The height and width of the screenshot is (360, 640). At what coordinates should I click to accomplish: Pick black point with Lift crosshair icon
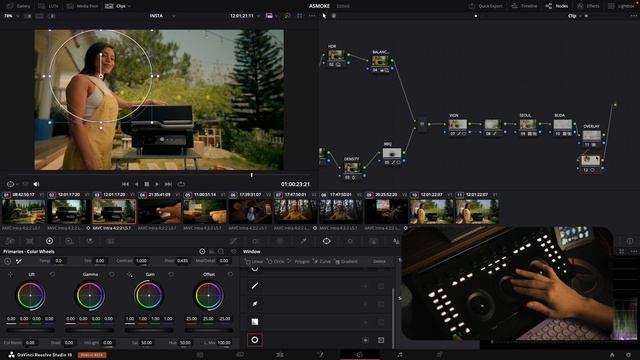coord(11,274)
